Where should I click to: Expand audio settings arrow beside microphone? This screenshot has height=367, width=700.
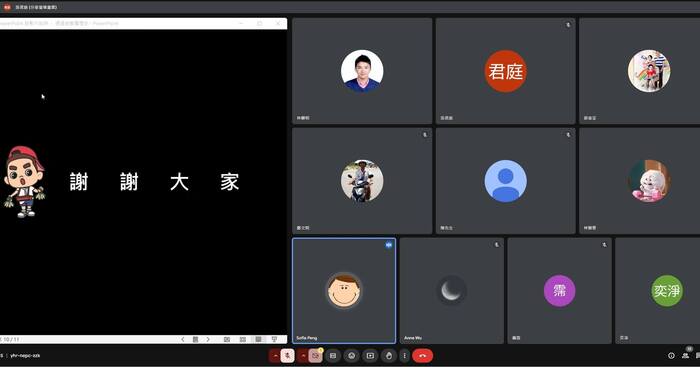pyautogui.click(x=275, y=355)
